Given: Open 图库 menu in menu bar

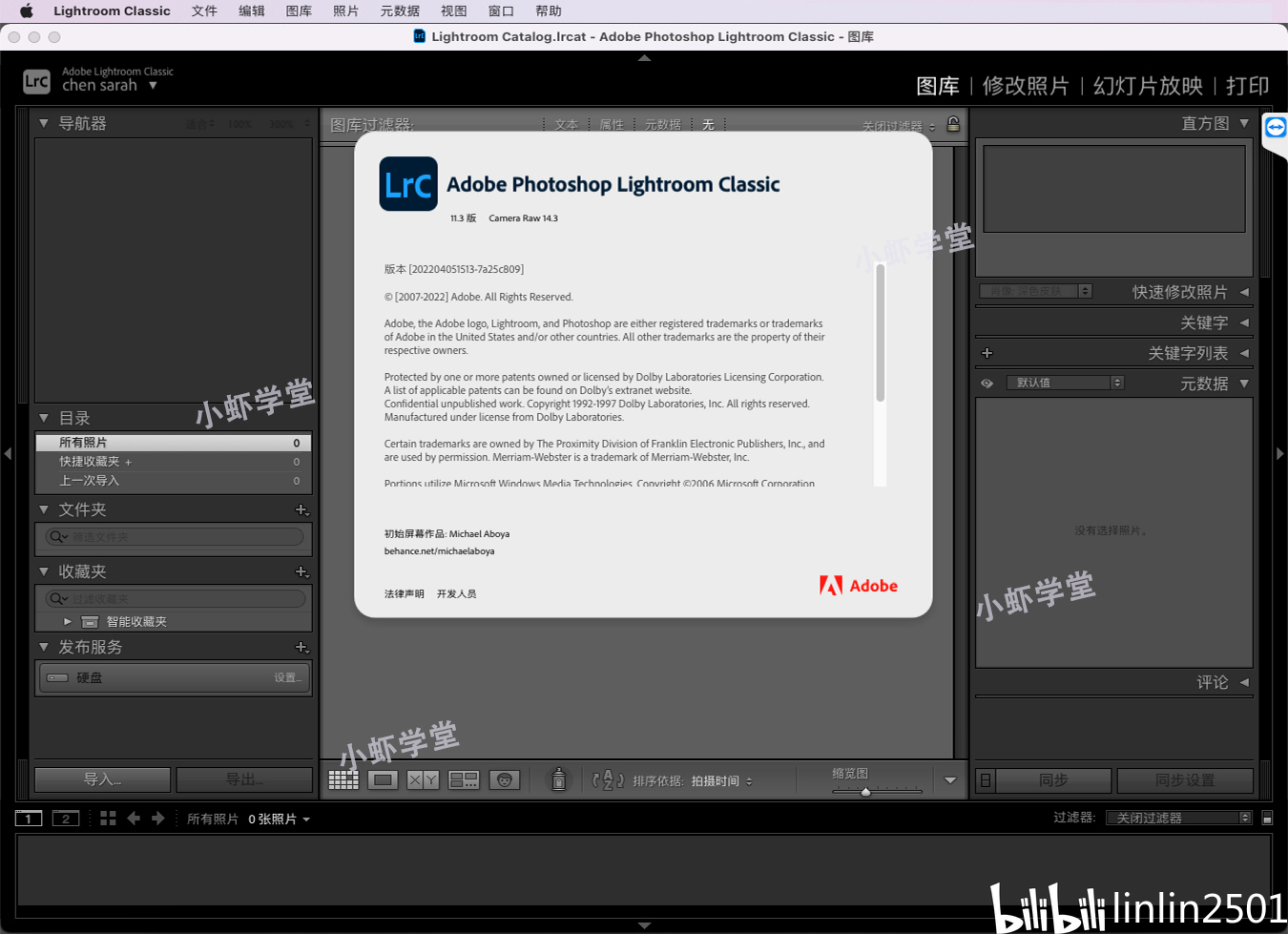Looking at the screenshot, I should tap(299, 11).
